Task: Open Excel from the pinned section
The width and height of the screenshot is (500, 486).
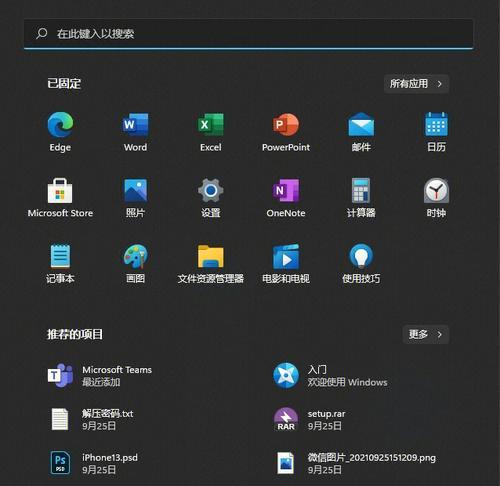Action: pos(211,132)
